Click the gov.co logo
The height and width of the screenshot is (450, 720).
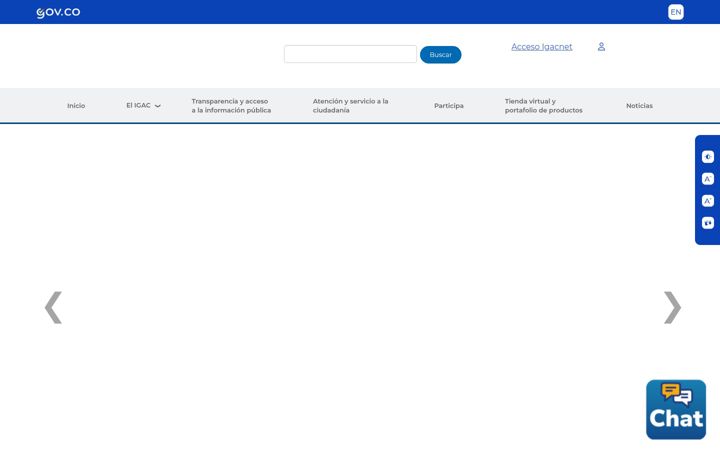click(58, 12)
